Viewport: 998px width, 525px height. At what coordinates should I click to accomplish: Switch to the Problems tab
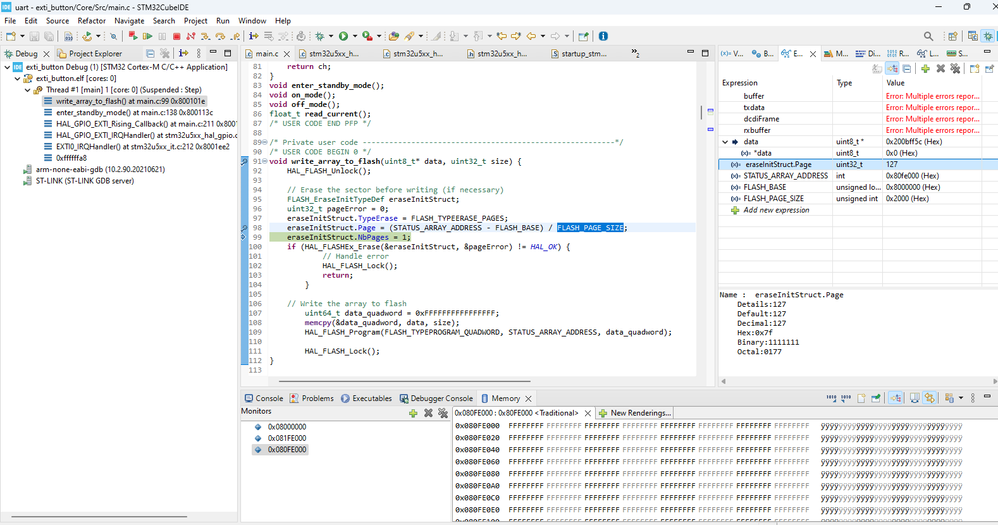point(311,398)
